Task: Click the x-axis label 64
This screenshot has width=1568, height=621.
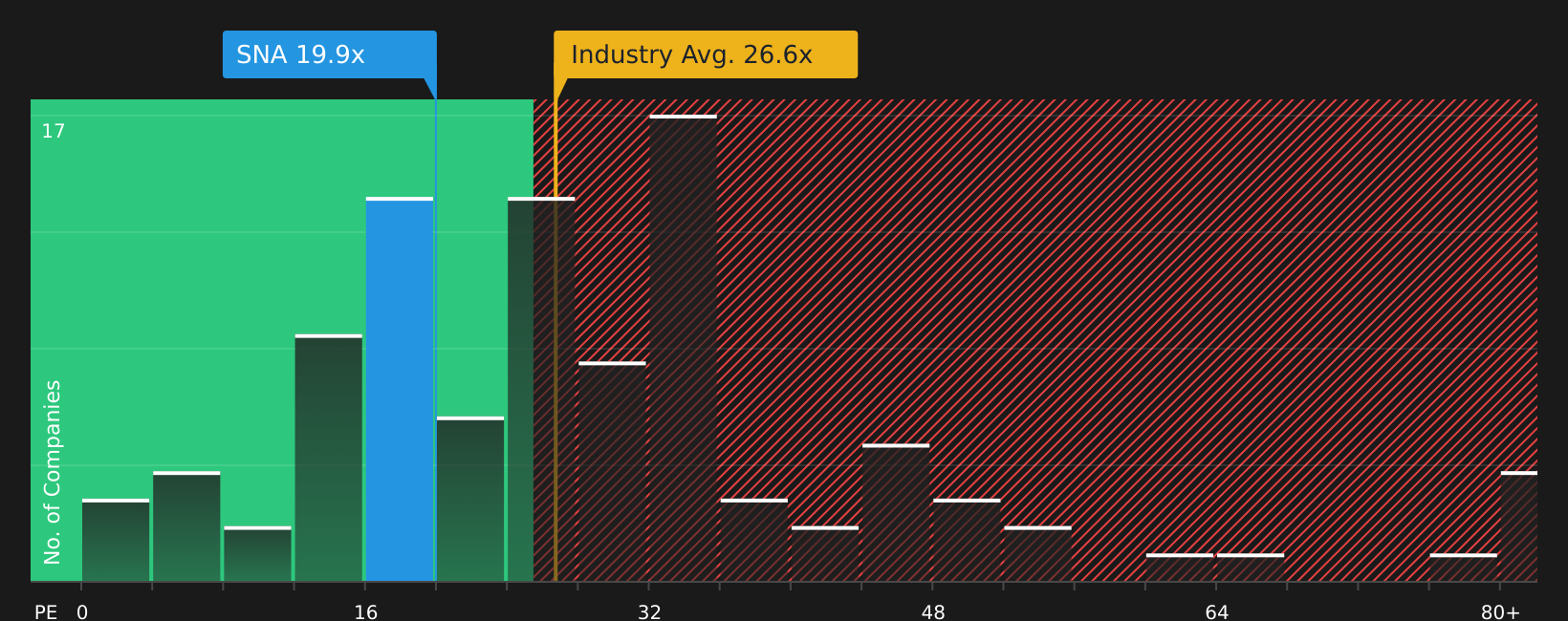Action: click(x=1216, y=612)
